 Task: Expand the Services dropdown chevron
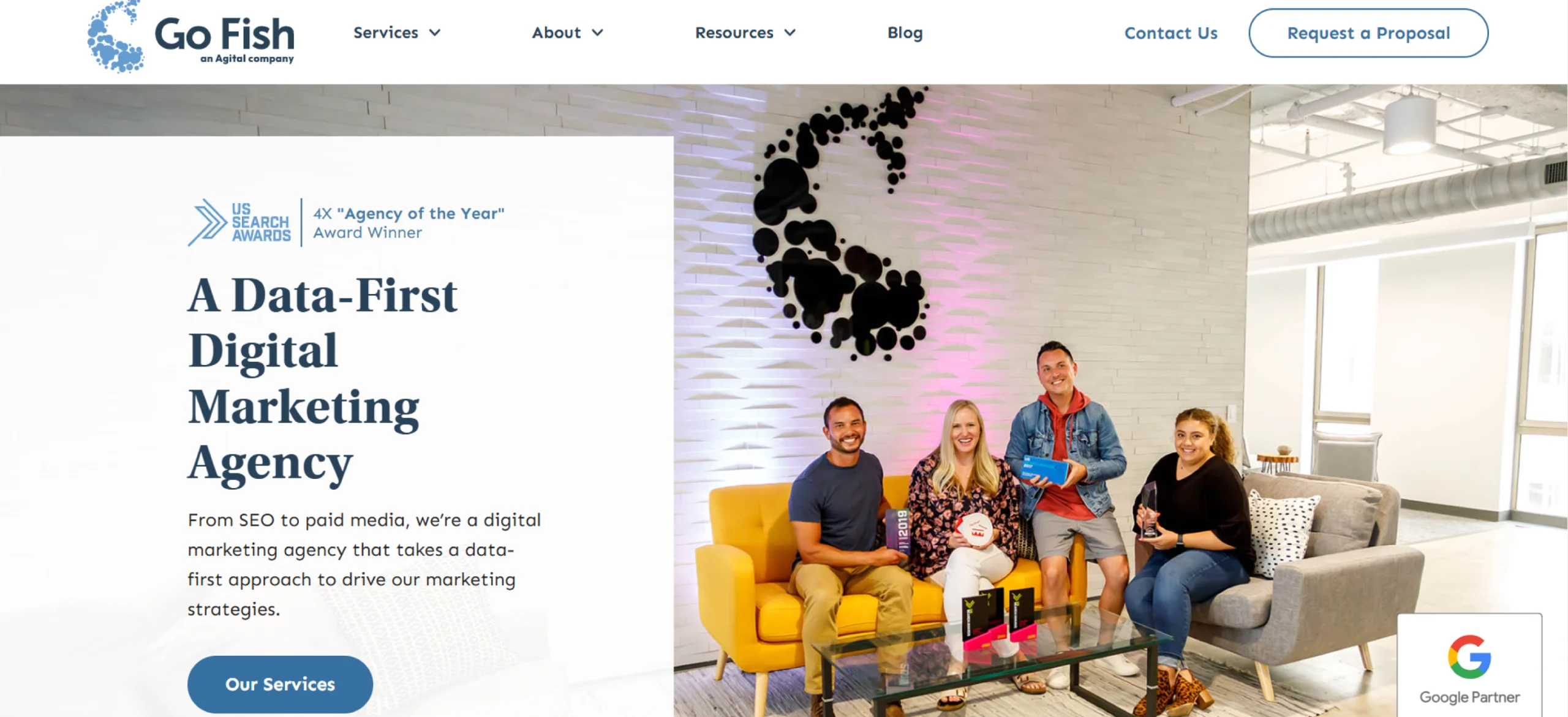[x=435, y=33]
